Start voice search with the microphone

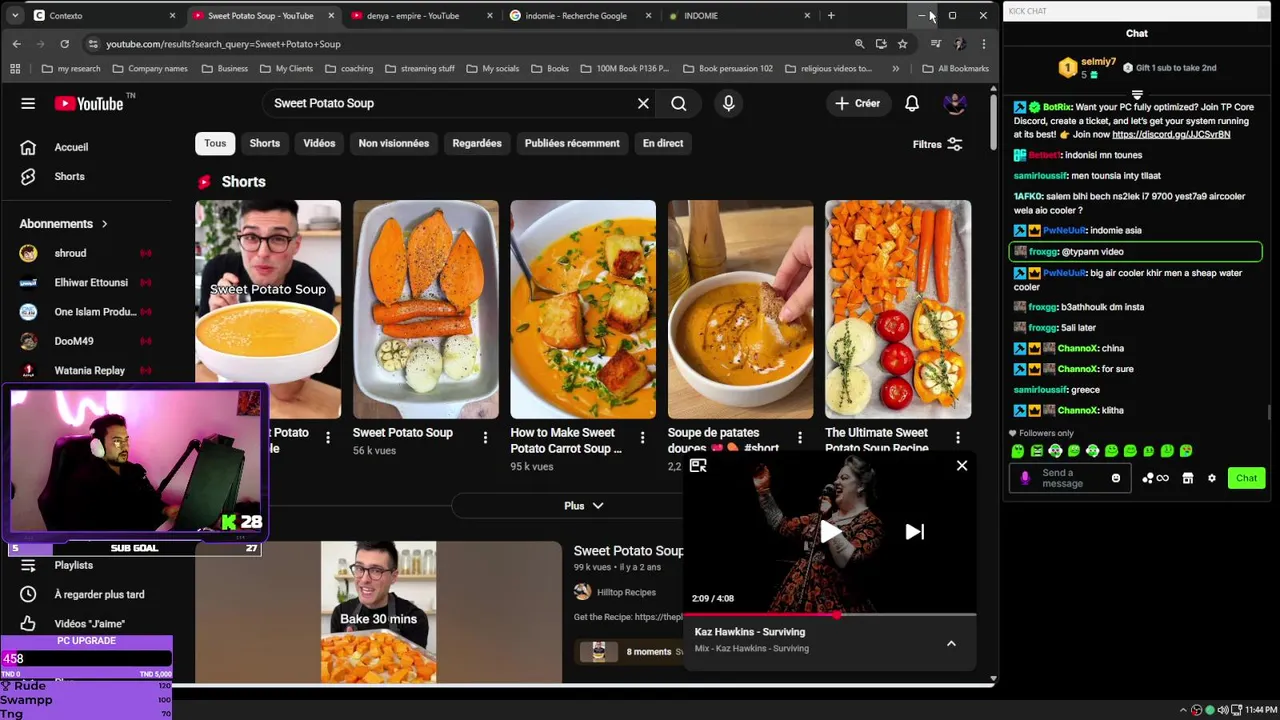728,103
